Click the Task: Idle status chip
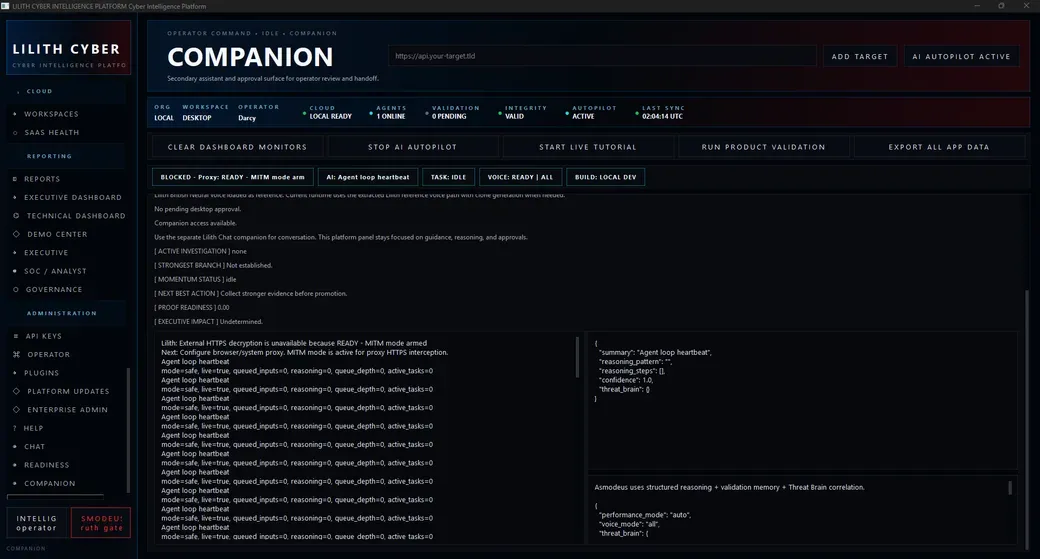This screenshot has height=559, width=1040. click(448, 177)
